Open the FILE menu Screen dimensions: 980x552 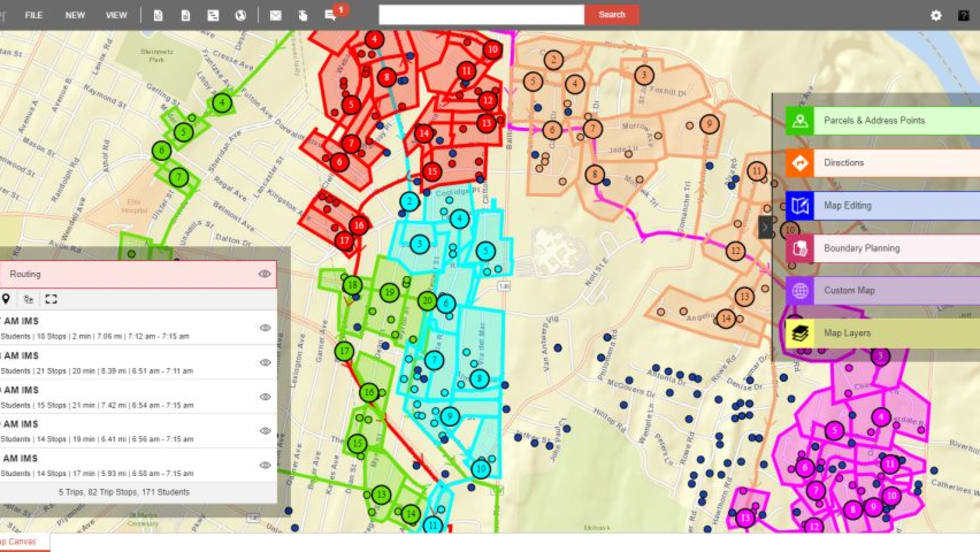(34, 15)
